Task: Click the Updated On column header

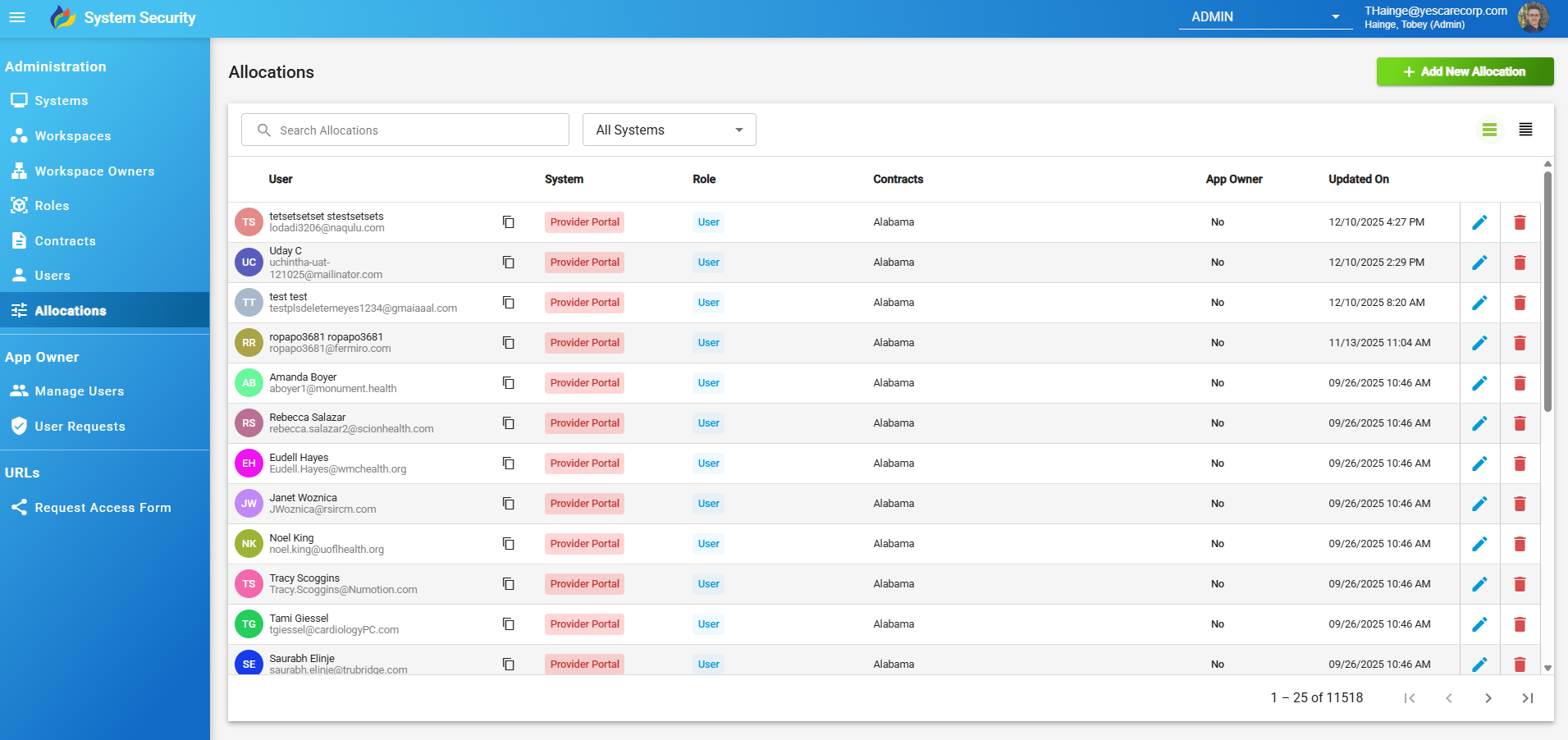Action: click(x=1358, y=179)
